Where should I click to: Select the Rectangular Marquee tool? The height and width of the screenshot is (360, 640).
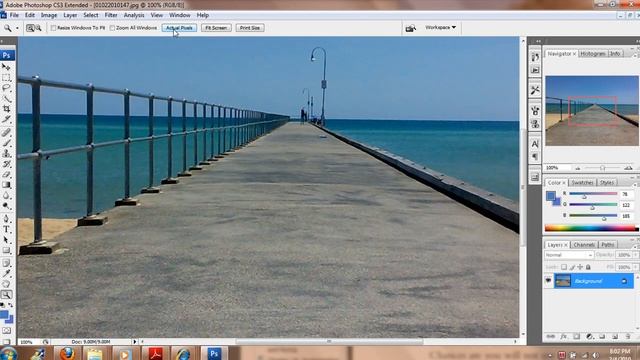6,78
